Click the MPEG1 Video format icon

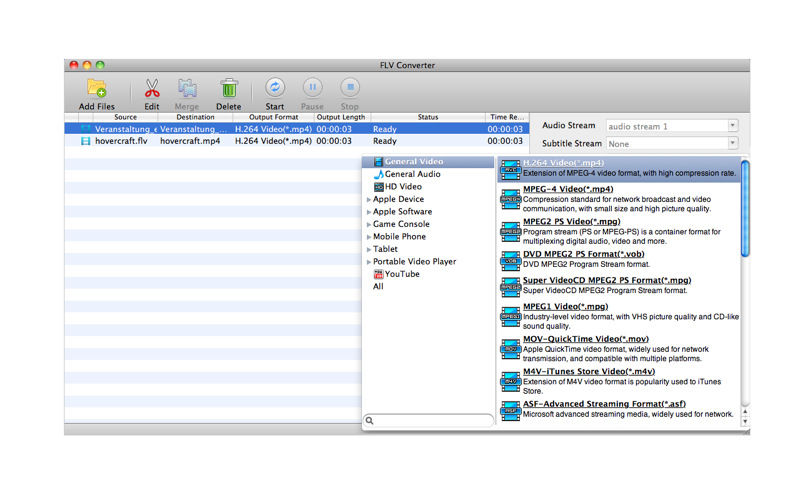(510, 316)
